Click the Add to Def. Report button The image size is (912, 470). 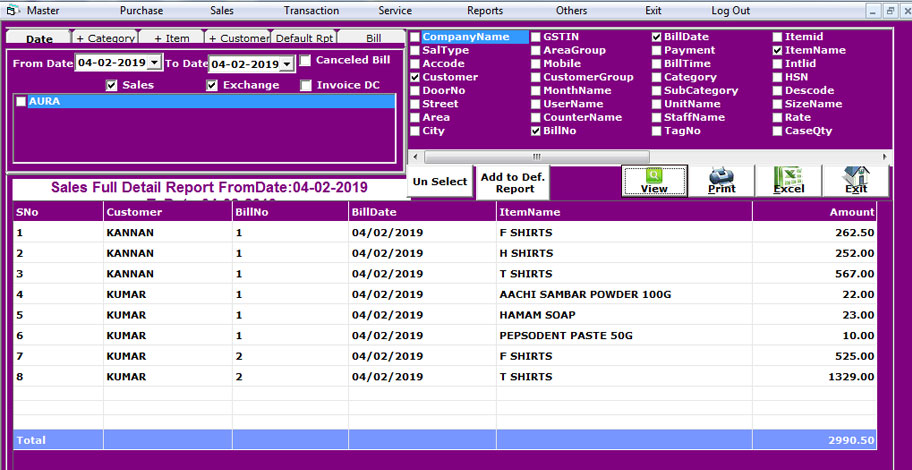[512, 183]
